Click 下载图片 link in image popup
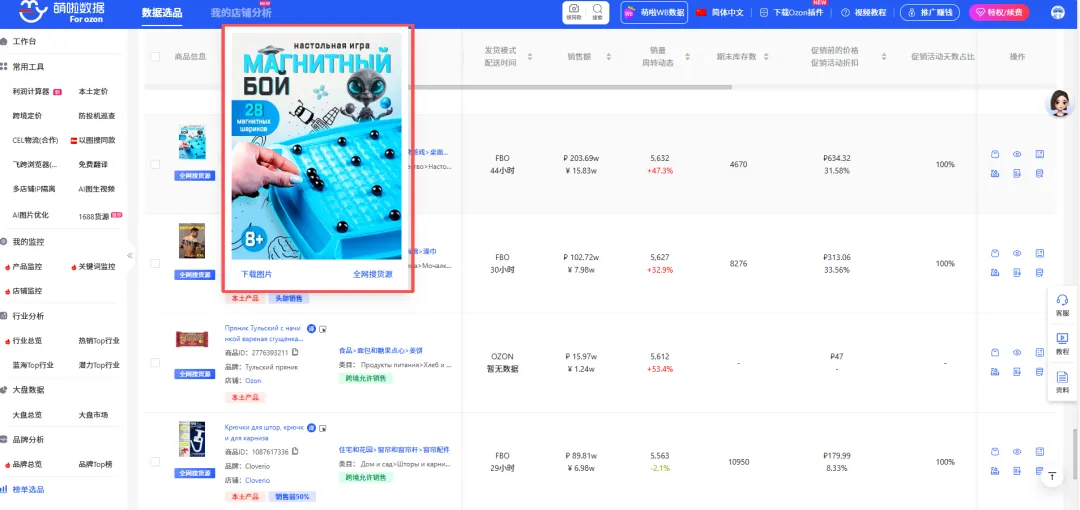1080x510 pixels. coord(256,274)
